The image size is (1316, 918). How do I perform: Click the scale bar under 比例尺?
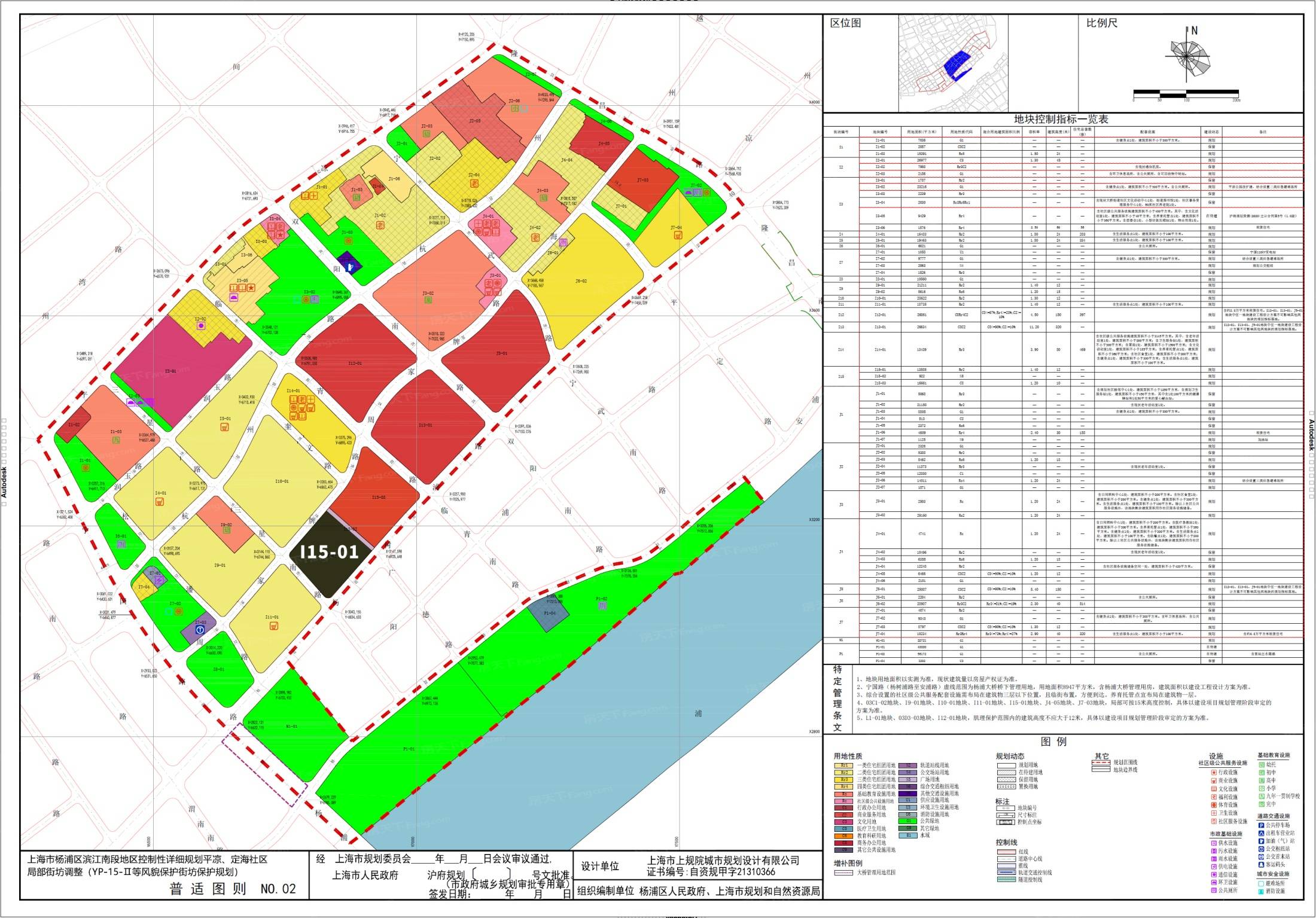[x=1185, y=94]
